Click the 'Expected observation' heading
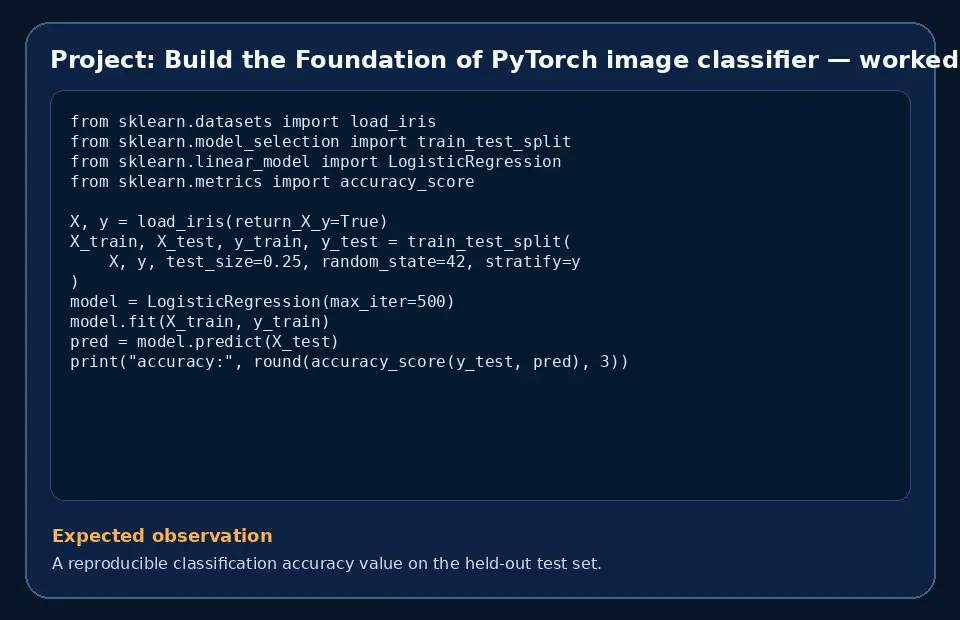This screenshot has width=960, height=620. point(162,536)
